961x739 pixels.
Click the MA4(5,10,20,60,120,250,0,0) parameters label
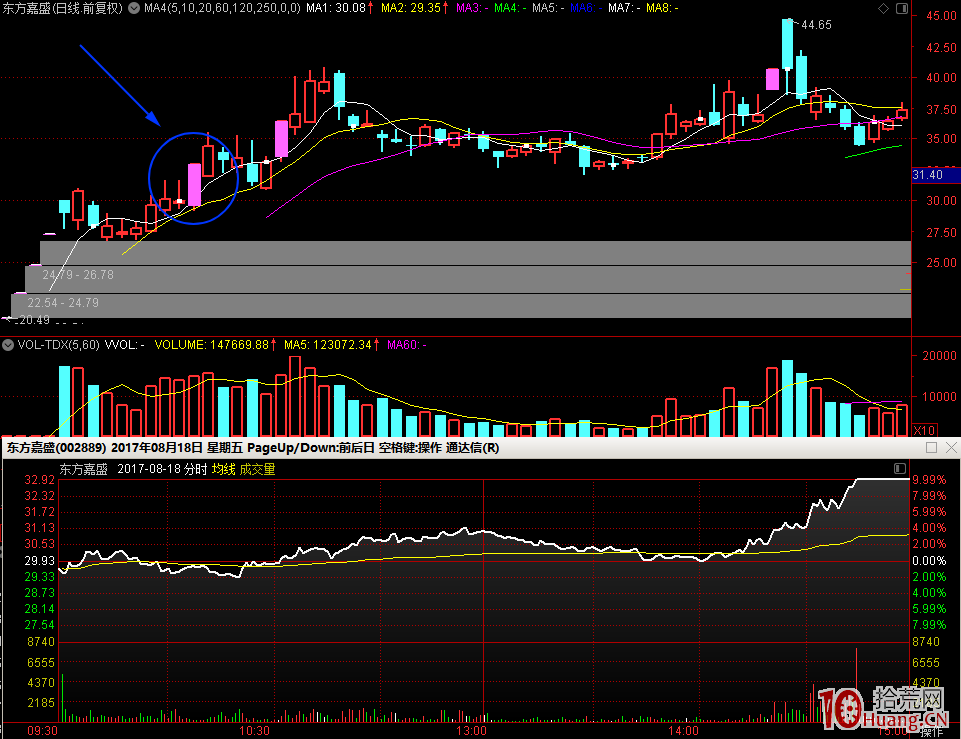tap(221, 8)
